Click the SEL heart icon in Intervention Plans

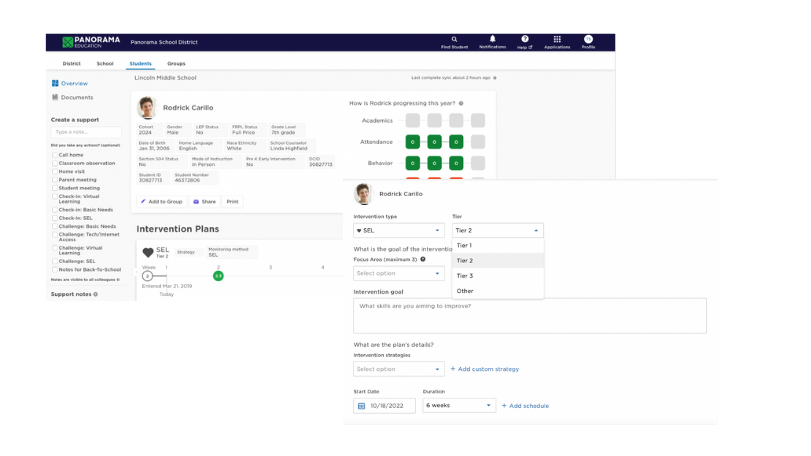tap(148, 252)
